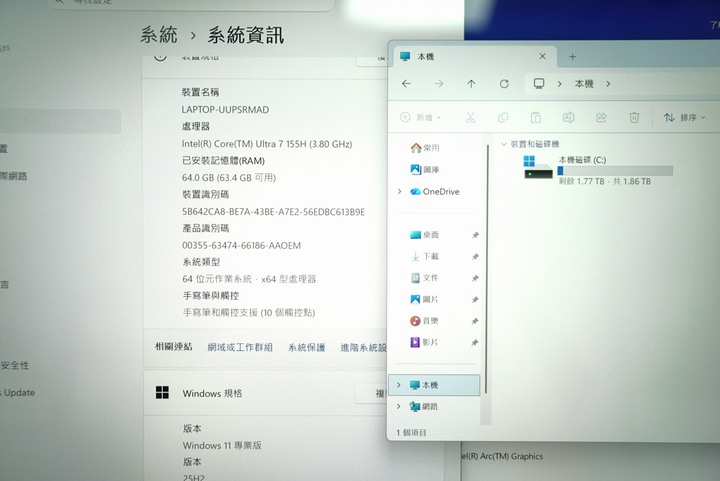Close the 本機 tab

tap(542, 56)
